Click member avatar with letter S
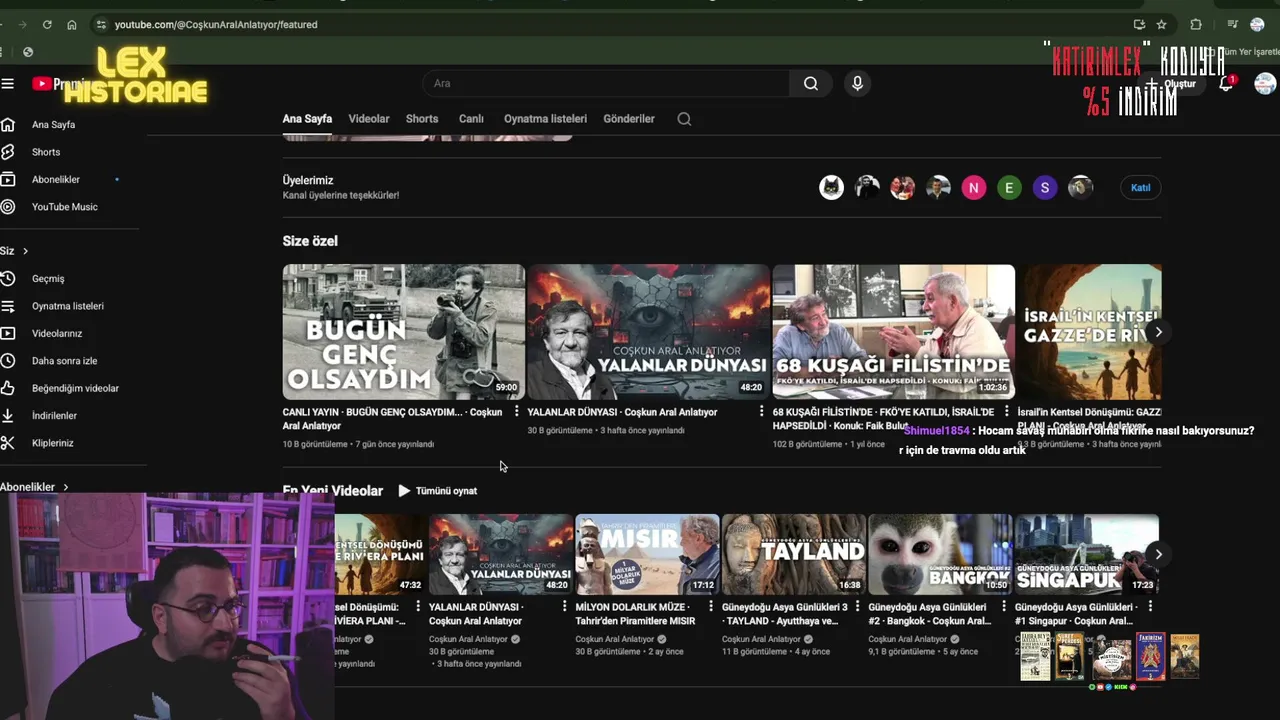Screen dimensions: 1280x720 (x=1045, y=188)
